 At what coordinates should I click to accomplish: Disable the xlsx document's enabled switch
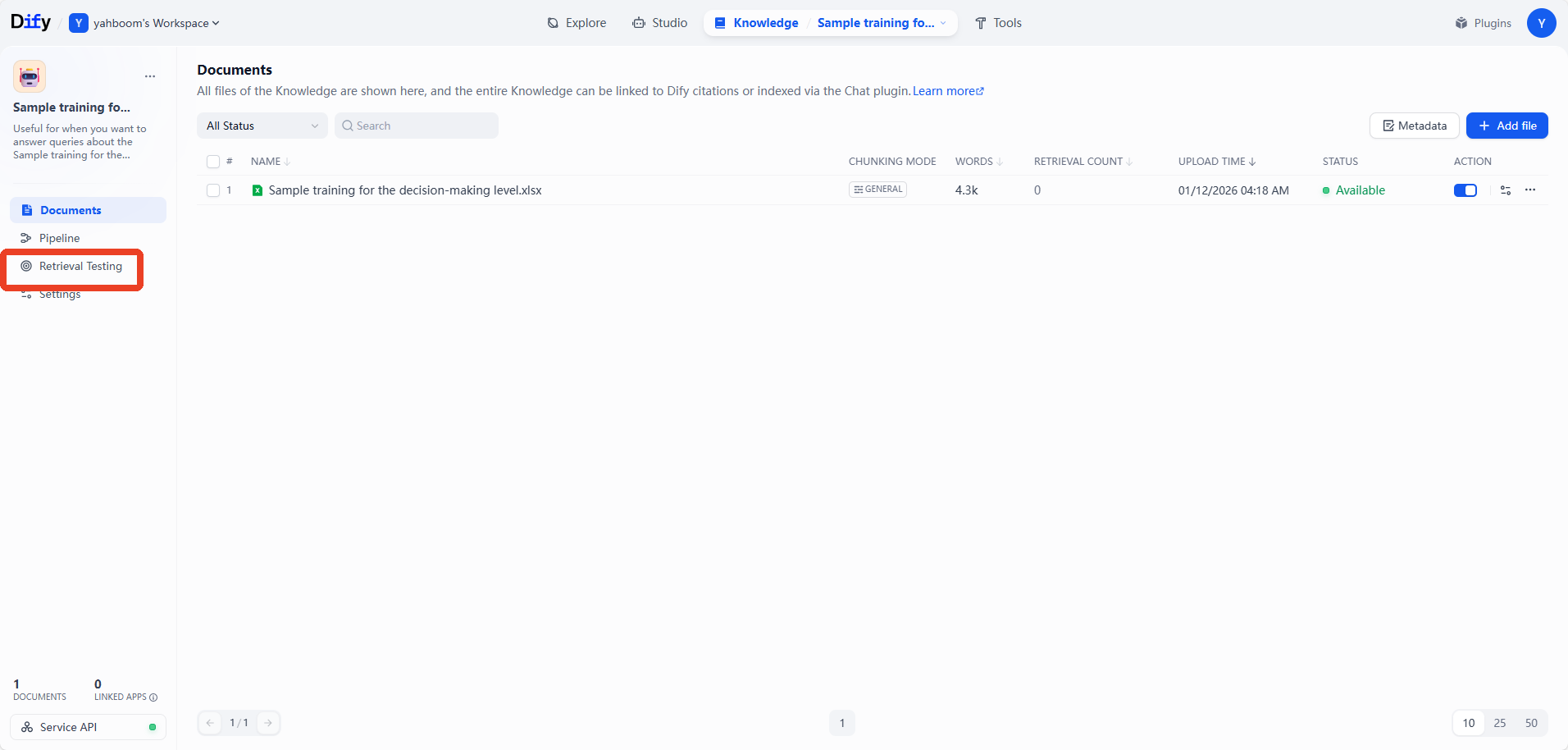click(1465, 190)
